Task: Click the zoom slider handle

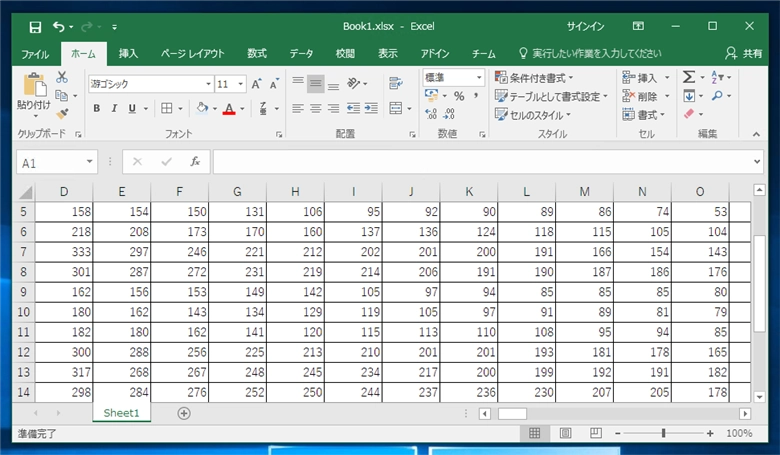Action: pyautogui.click(x=663, y=434)
